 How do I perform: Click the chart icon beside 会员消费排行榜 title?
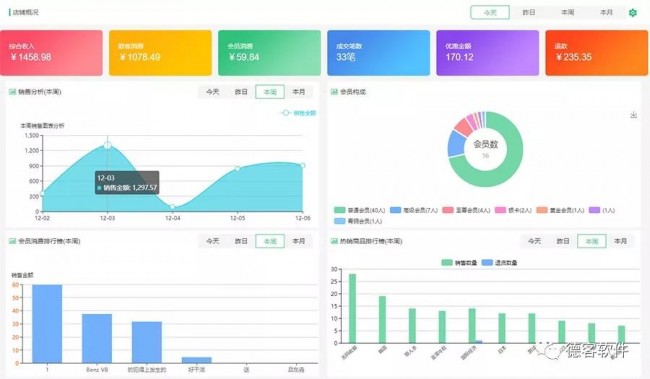coord(12,241)
